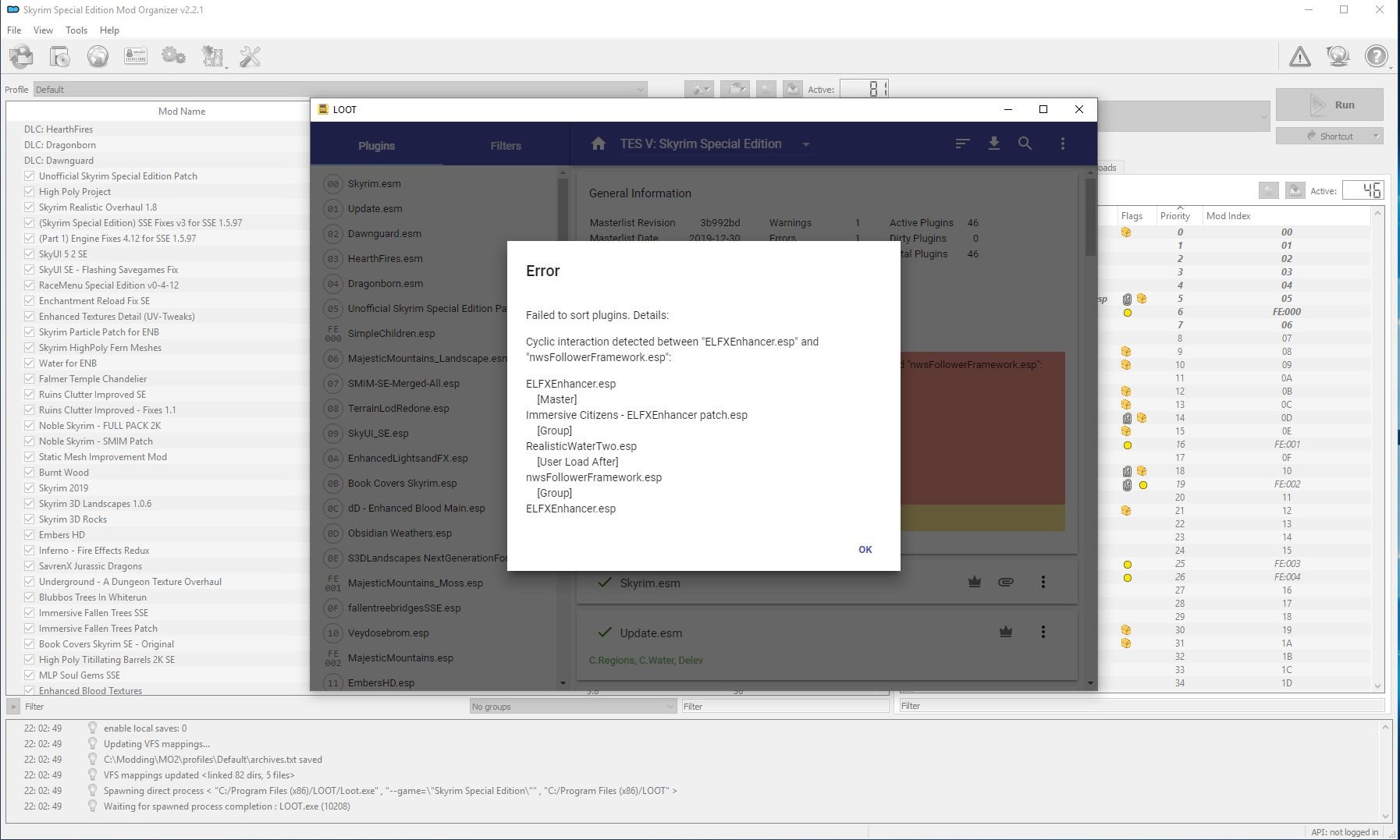This screenshot has height=840, width=1400.
Task: Click the home icon in LOOT
Action: [x=599, y=144]
